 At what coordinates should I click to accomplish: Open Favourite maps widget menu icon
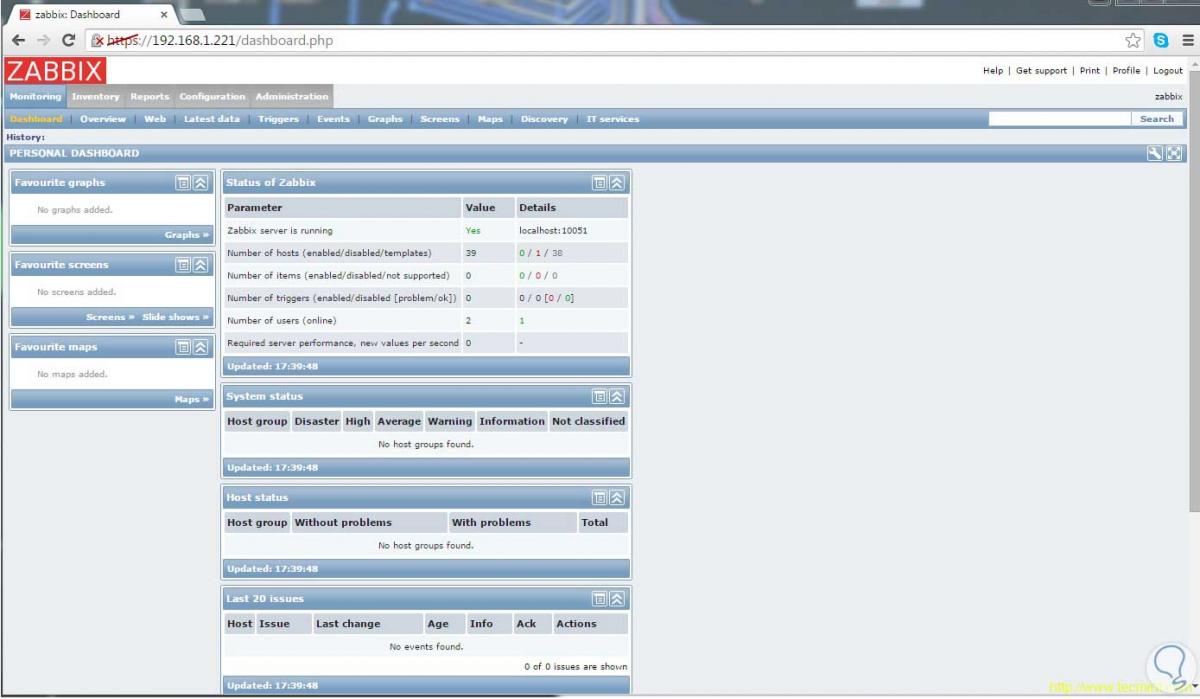(x=183, y=347)
